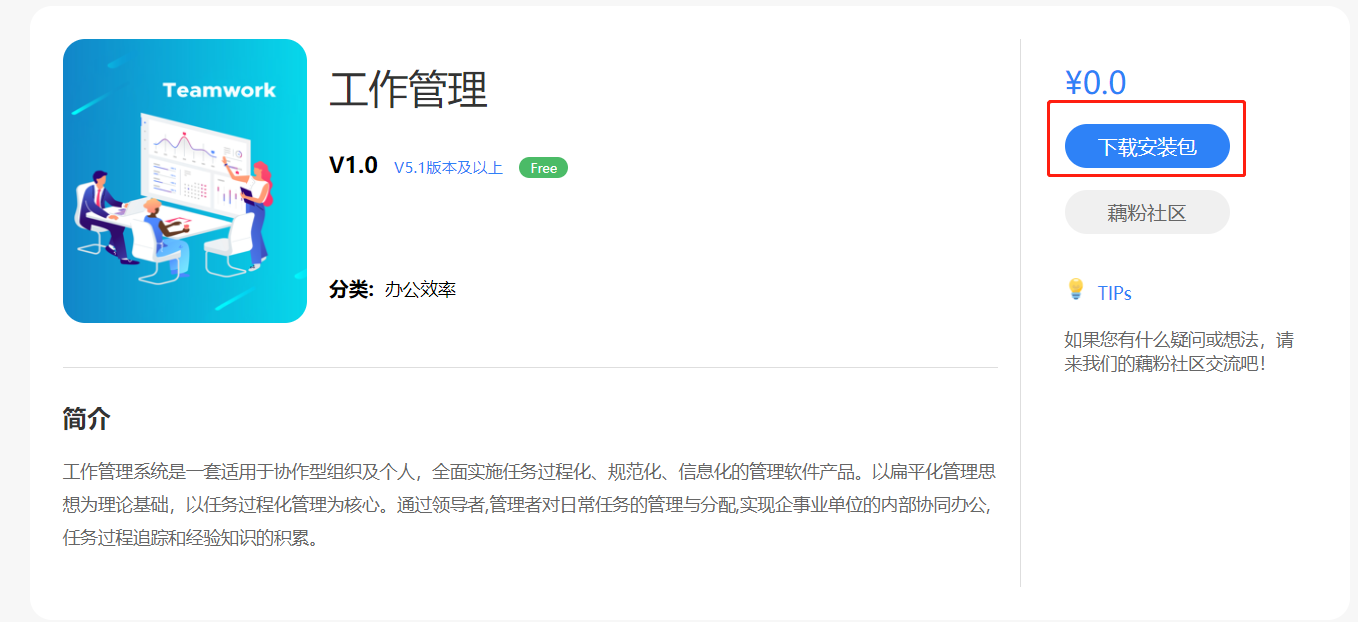This screenshot has height=622, width=1358.
Task: Click the Teamwork caption inside app image
Action: click(219, 90)
